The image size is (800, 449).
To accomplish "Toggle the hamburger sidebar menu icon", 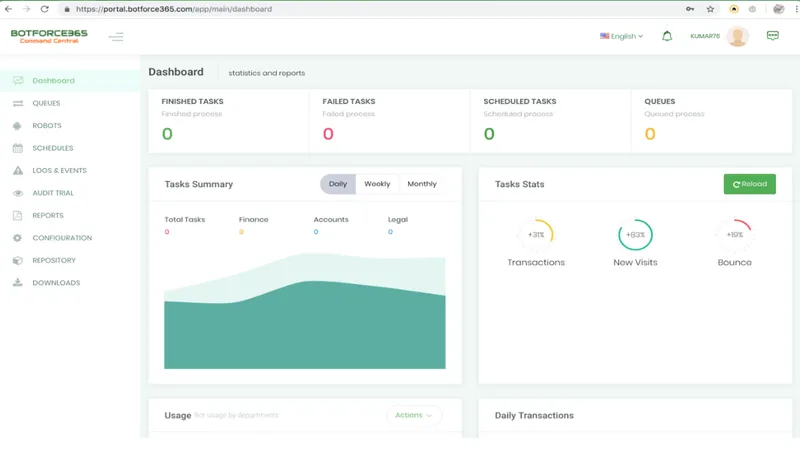I will point(116,37).
